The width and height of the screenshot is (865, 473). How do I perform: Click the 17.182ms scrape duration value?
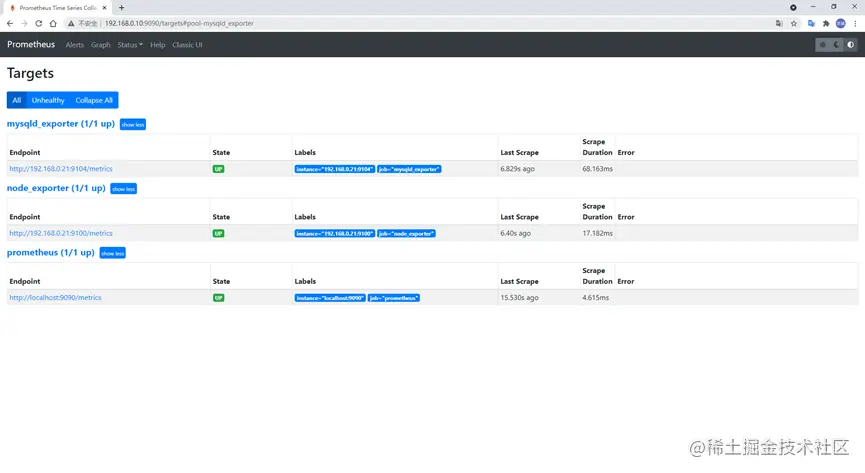coord(597,233)
